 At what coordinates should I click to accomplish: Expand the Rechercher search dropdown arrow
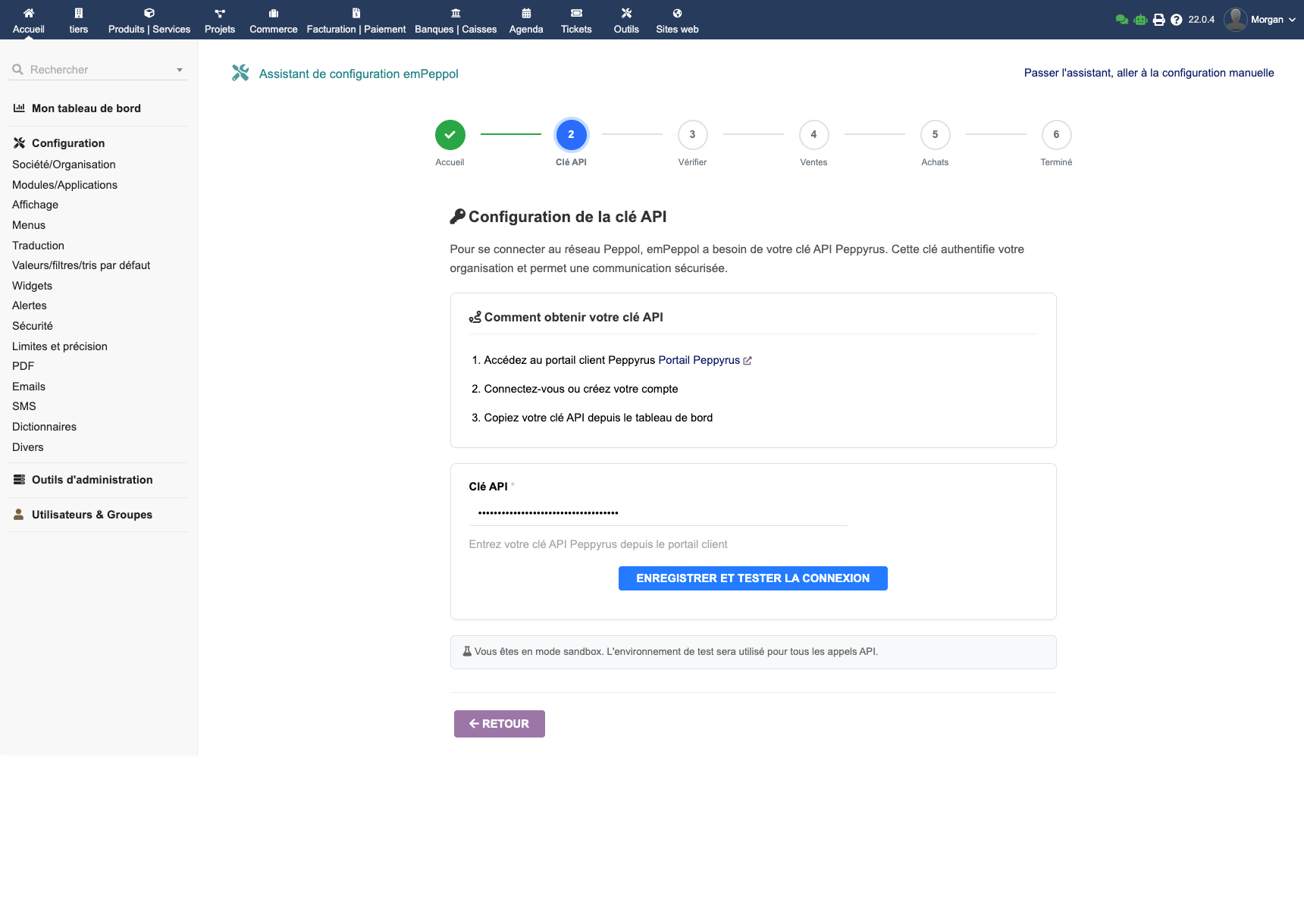click(180, 70)
